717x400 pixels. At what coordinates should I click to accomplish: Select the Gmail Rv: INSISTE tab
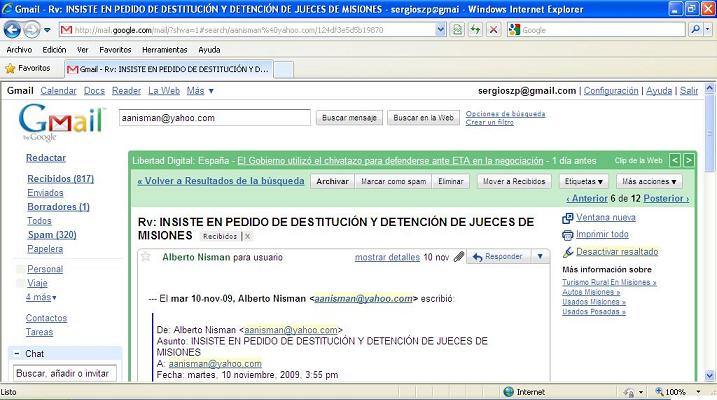click(x=169, y=69)
